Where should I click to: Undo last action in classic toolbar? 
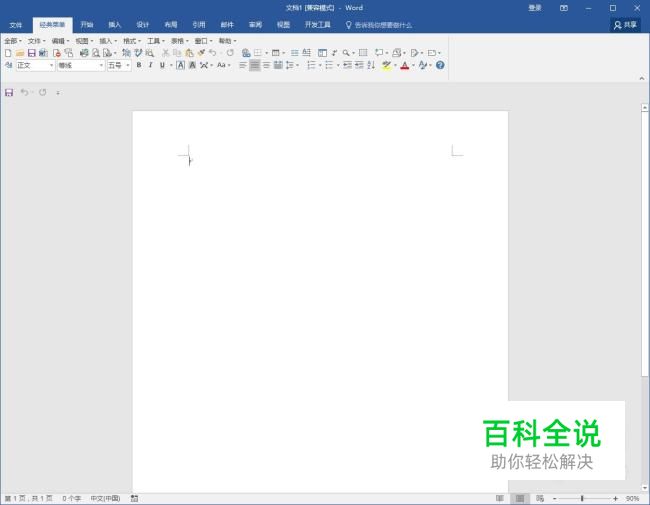click(x=213, y=53)
